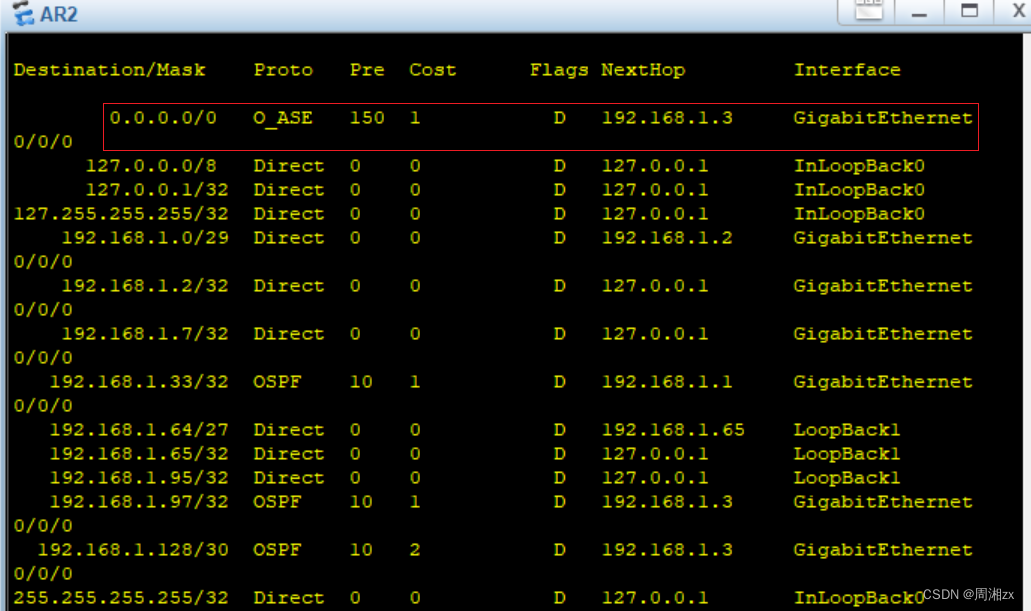Click the InLoopBack0 interface text
The height and width of the screenshot is (611, 1031).
click(x=859, y=165)
